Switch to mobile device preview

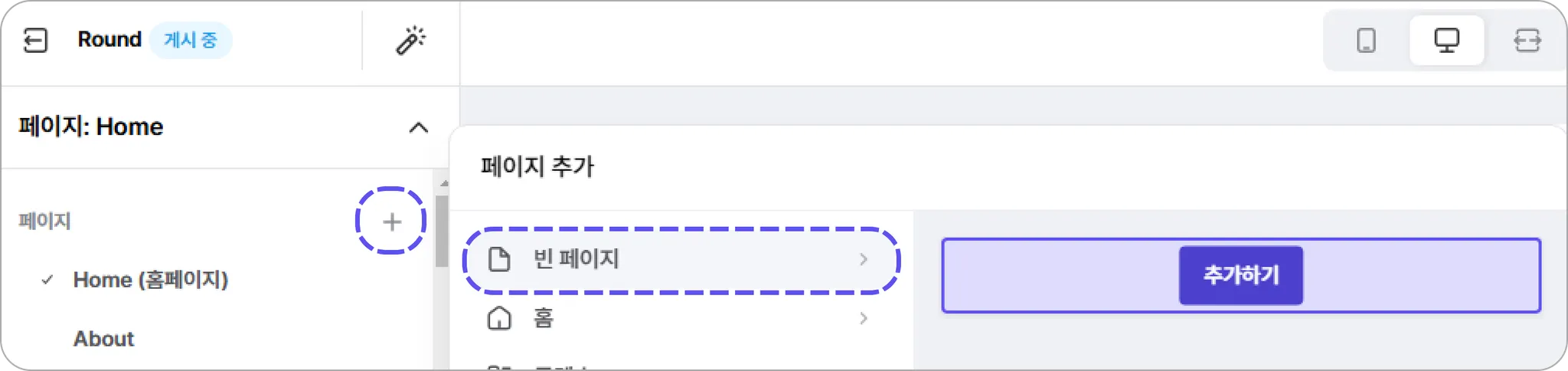click(x=1366, y=41)
